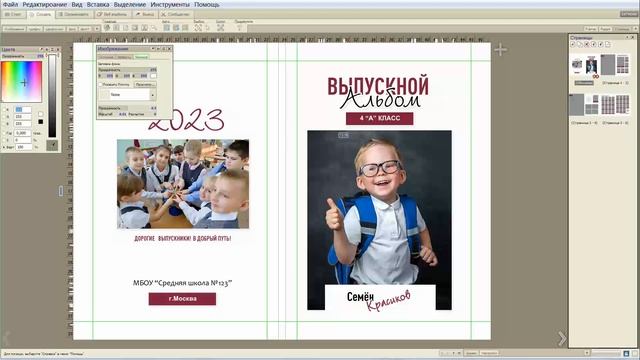Screen dimensions: 640x360
Task: Click the red link icon under cover thumbnails
Action: (596, 76)
